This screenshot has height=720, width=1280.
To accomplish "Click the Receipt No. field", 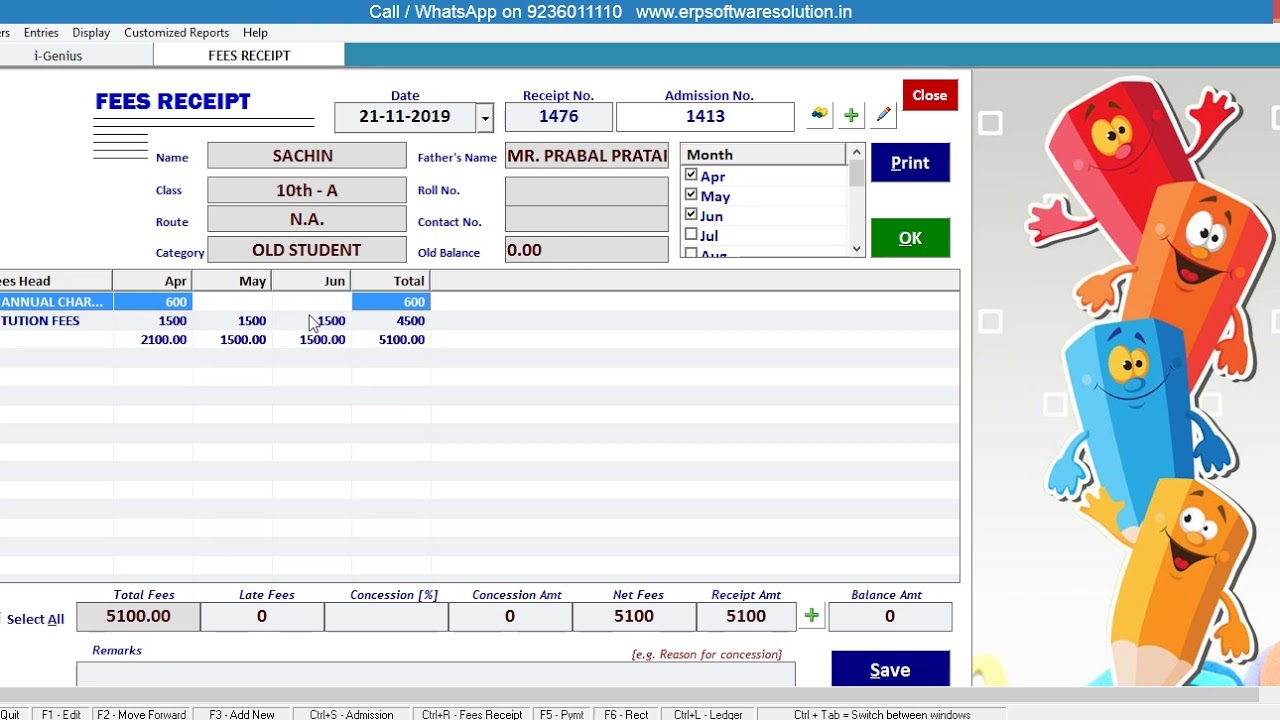I will tap(558, 117).
